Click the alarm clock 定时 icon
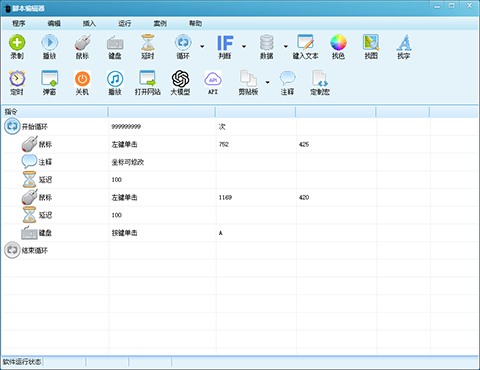 click(x=17, y=79)
